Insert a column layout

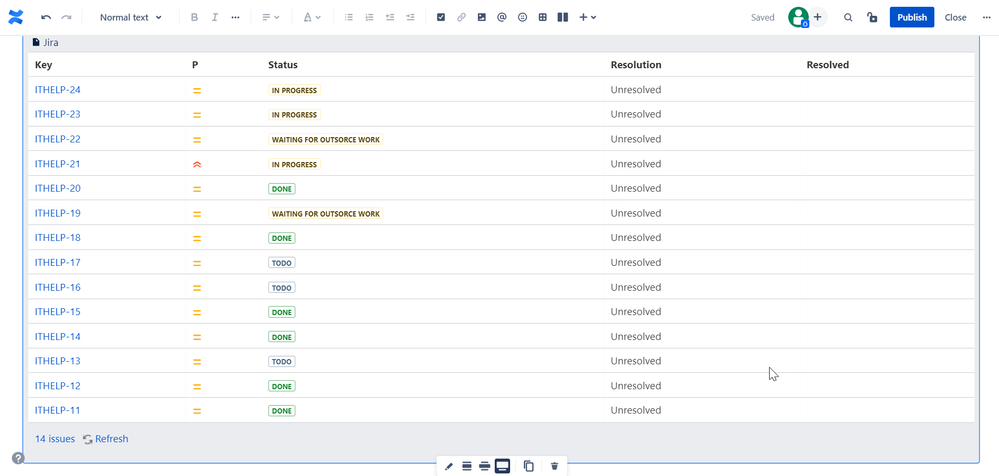pos(563,17)
